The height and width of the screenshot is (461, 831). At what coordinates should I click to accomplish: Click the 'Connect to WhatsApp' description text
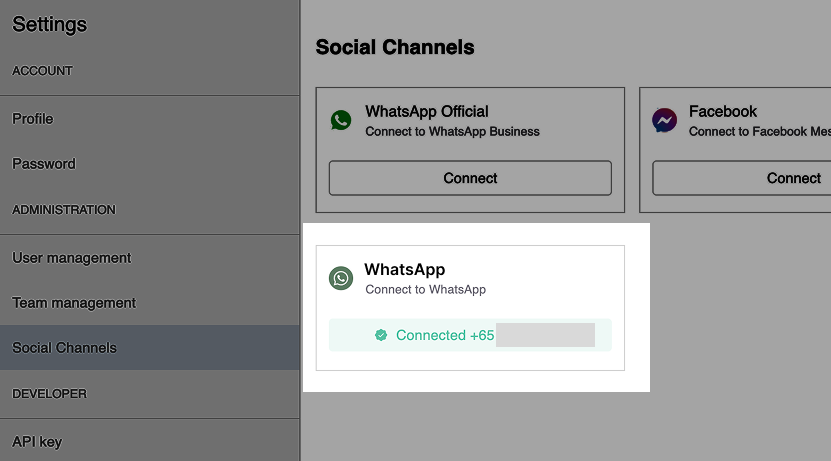(x=426, y=289)
